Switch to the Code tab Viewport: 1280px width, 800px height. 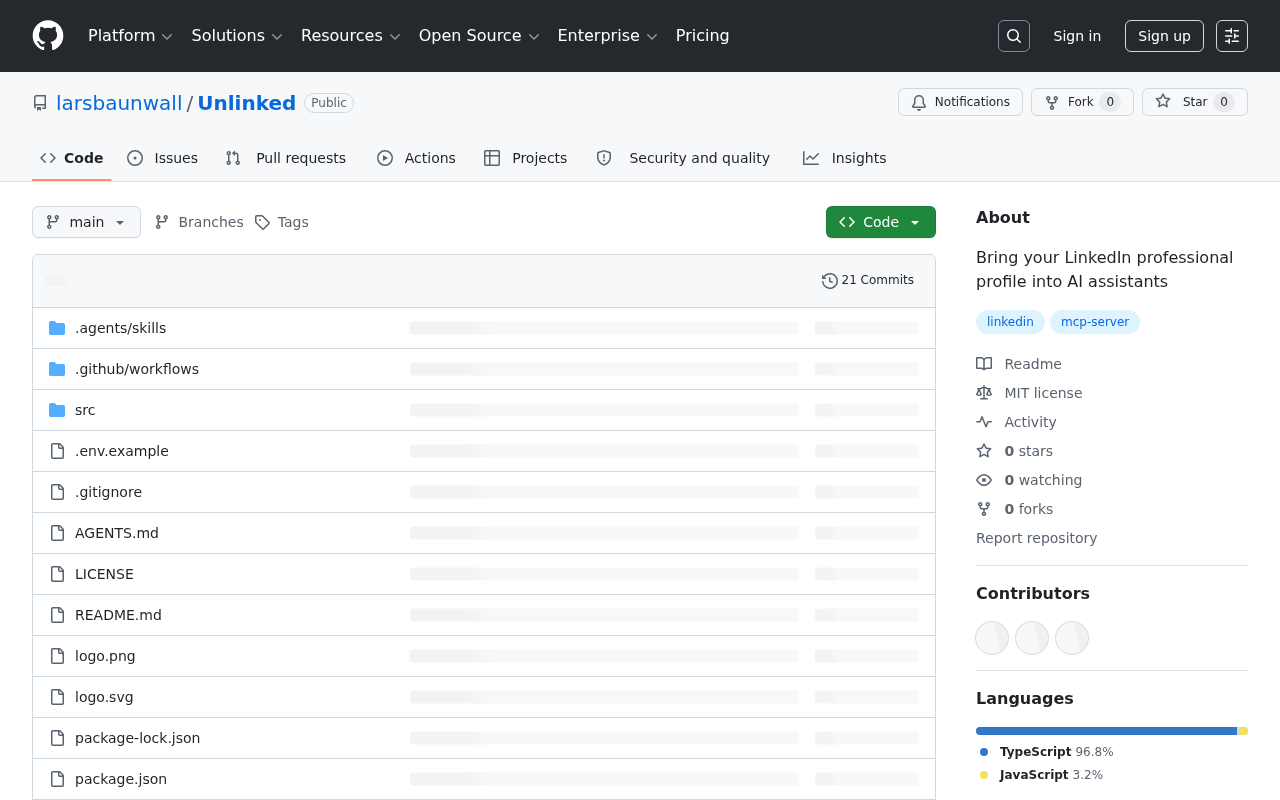pos(72,158)
